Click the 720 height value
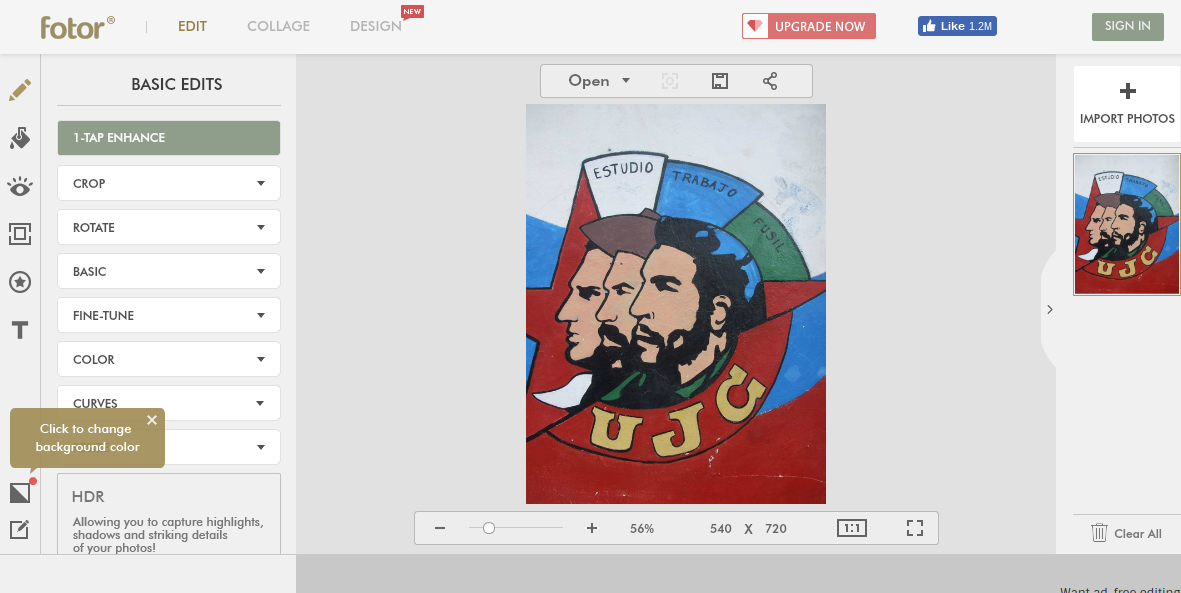Viewport: 1181px width, 593px height. 776,528
